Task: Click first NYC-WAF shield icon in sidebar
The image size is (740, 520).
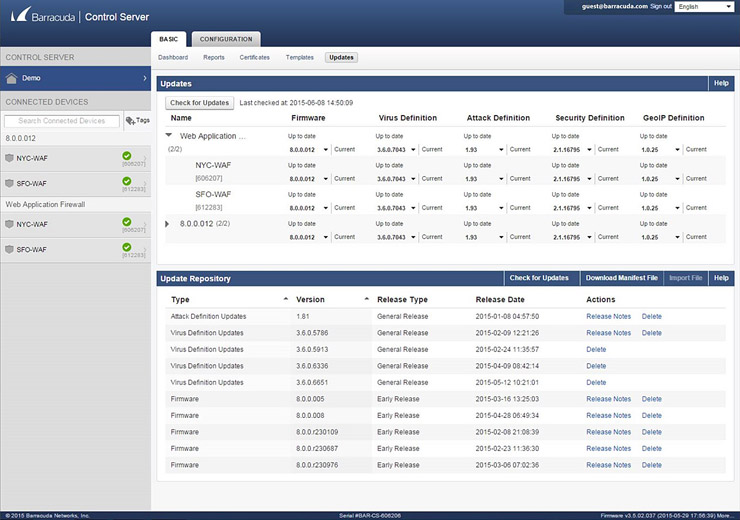Action: (10, 157)
